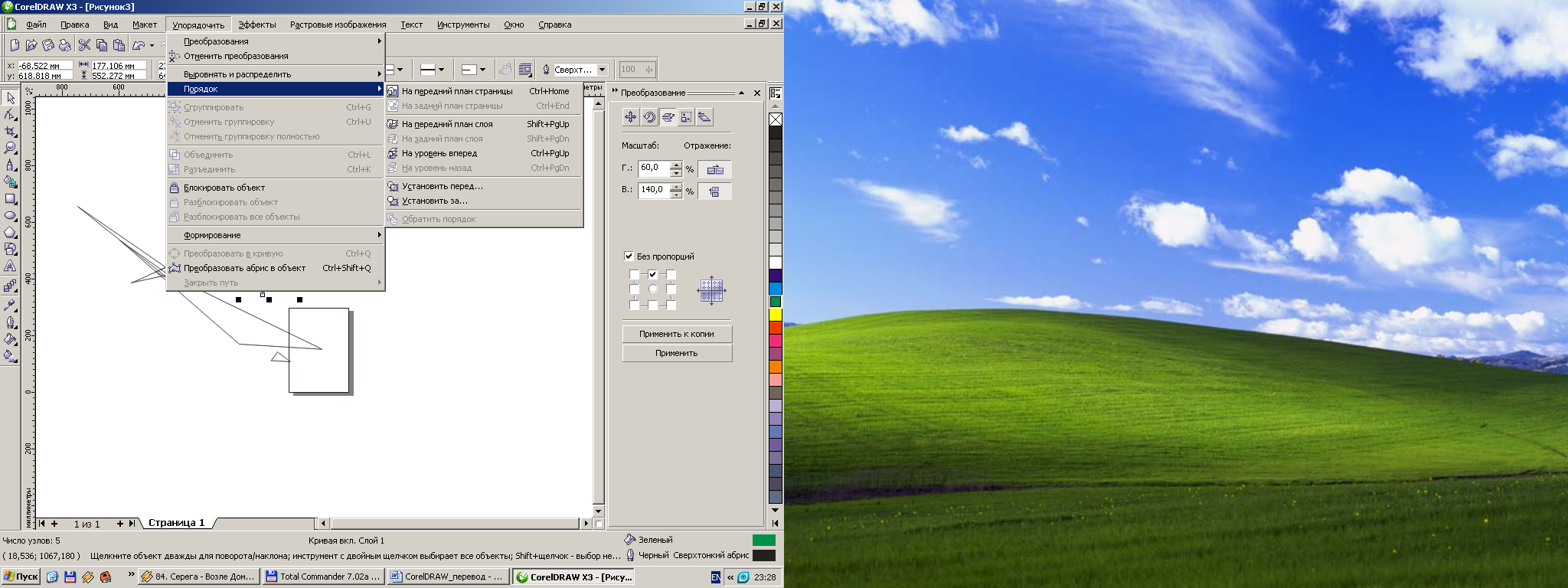
Task: Open the 'Растровые изображения' menu
Action: pos(338,24)
